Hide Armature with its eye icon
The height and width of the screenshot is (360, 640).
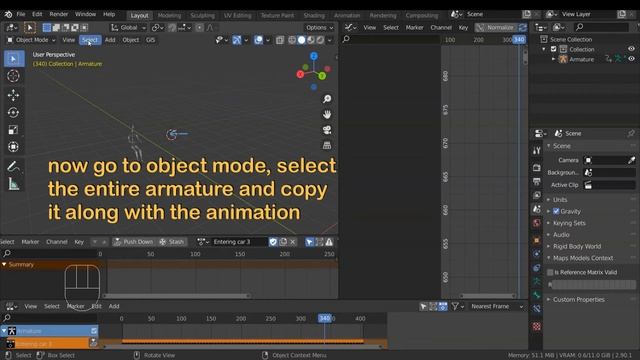coord(631,59)
